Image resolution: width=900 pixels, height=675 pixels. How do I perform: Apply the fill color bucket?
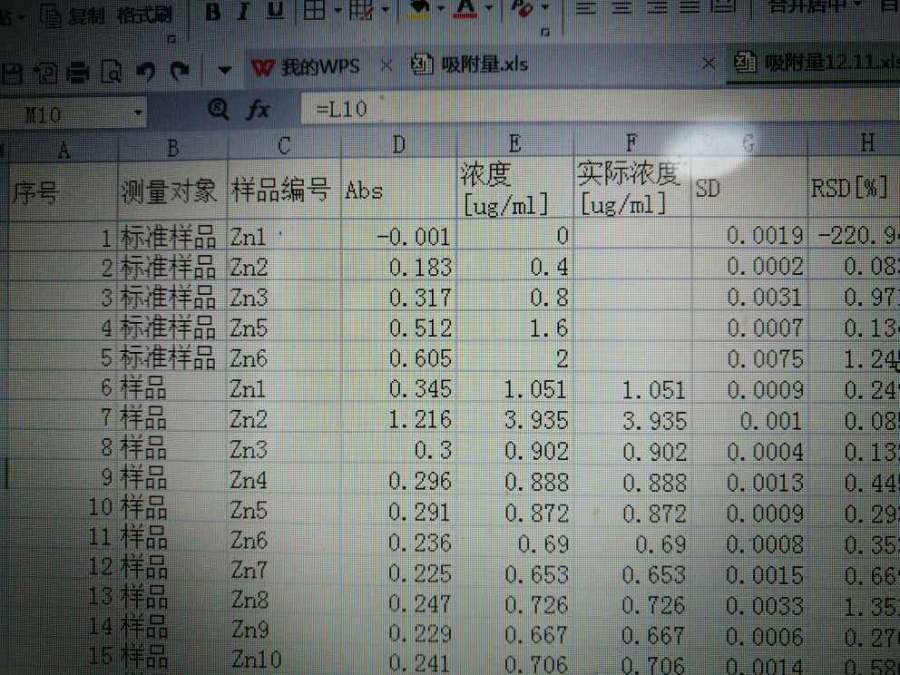click(419, 9)
